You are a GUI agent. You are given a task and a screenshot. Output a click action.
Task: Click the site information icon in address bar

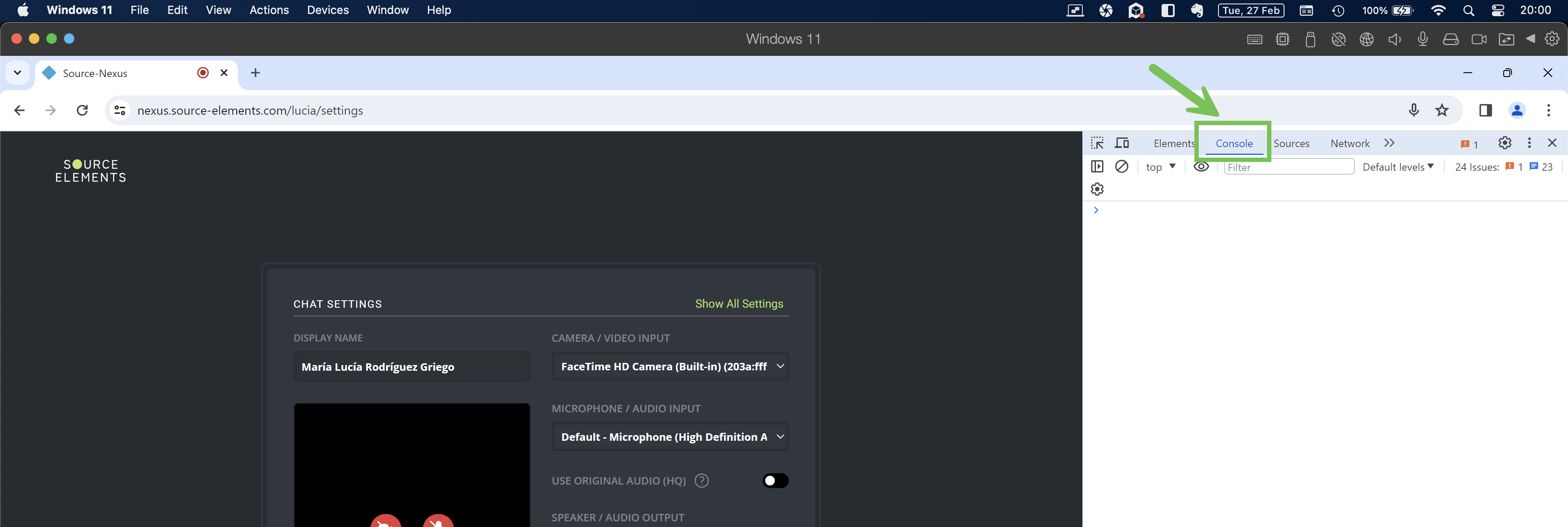coord(120,110)
